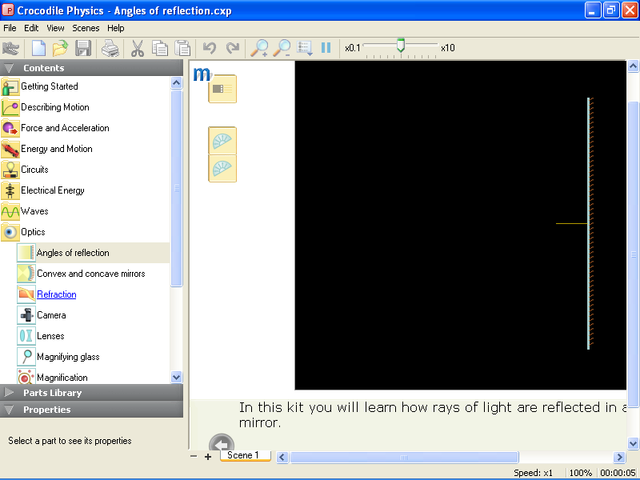Click the 100% zoom status field
This screenshot has width=640, height=480.
tap(580, 473)
